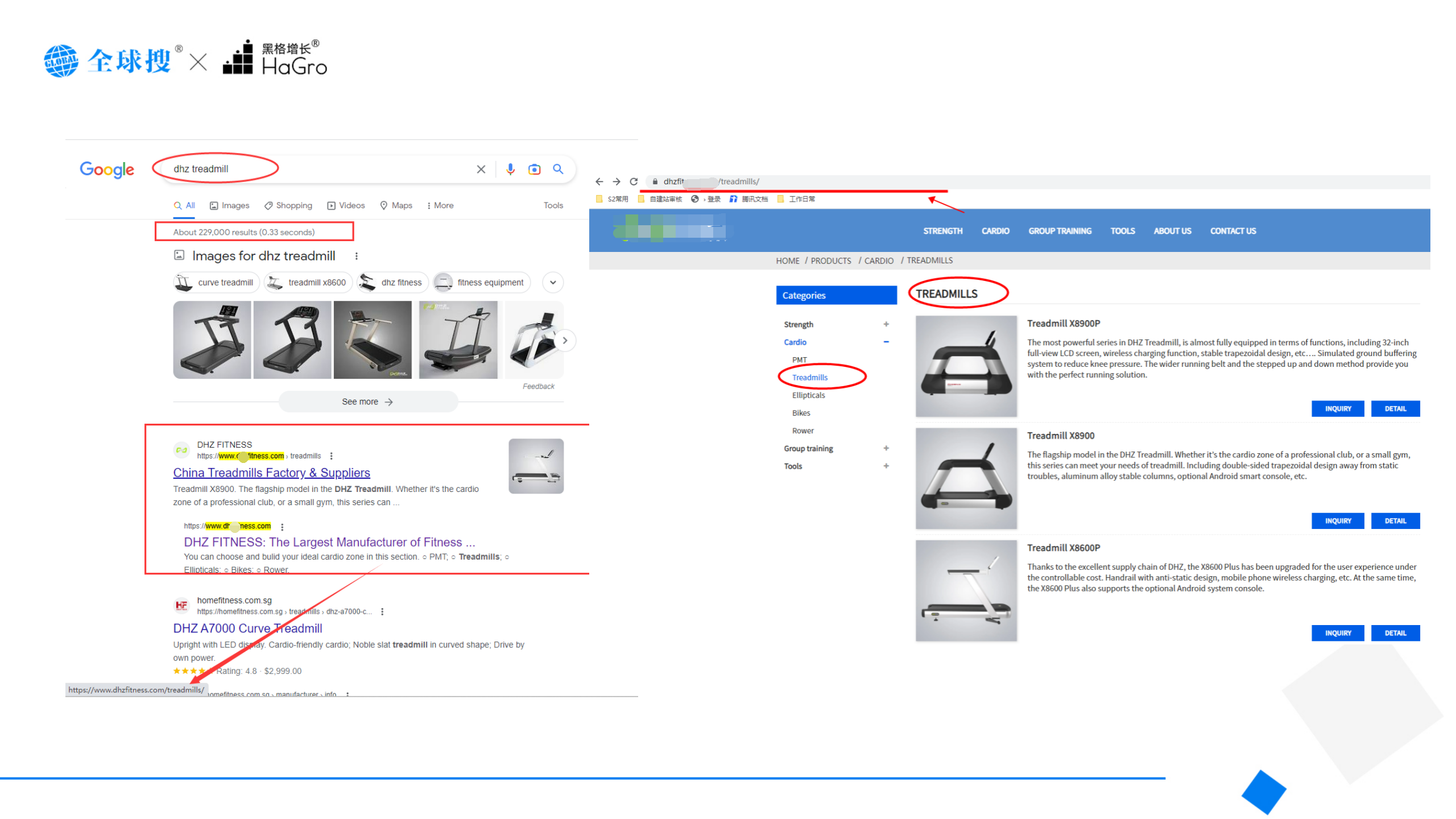Screen dimensions: 1456x819
Task: Clear the search query with X icon
Action: tap(481, 169)
